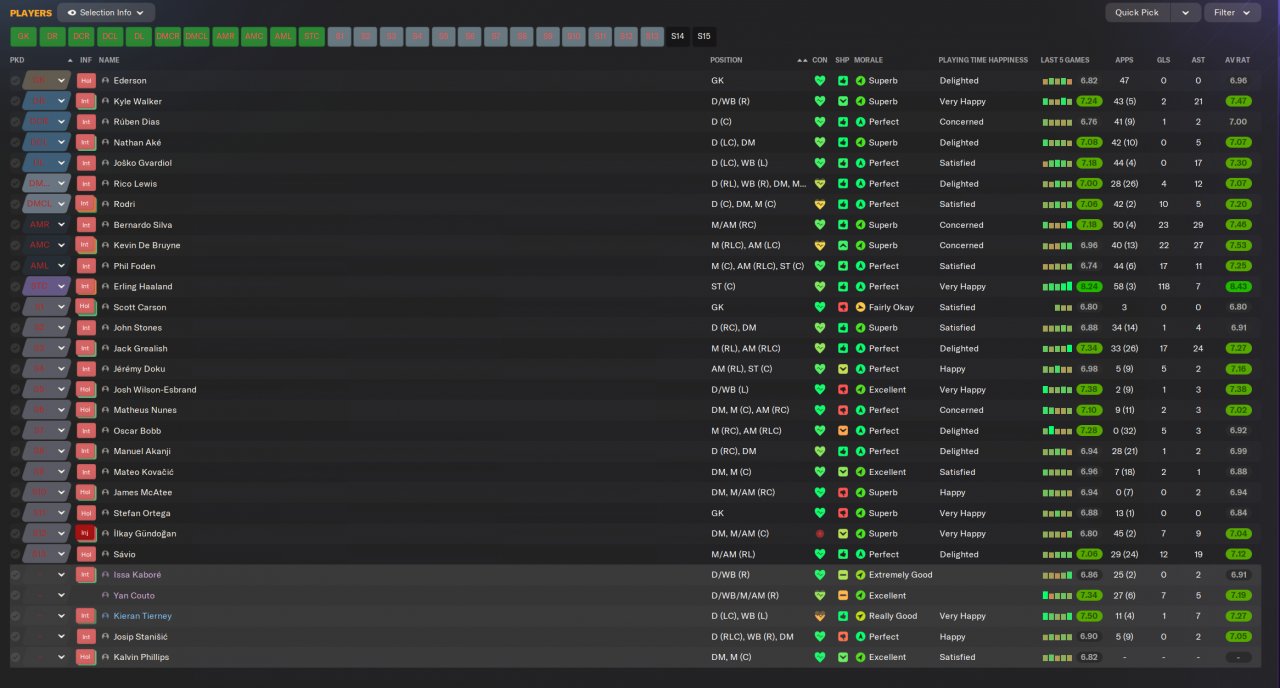Viewport: 1280px width, 688px height.
Task: Toggle the picked checkmark for Sávio
Action: coord(15,554)
